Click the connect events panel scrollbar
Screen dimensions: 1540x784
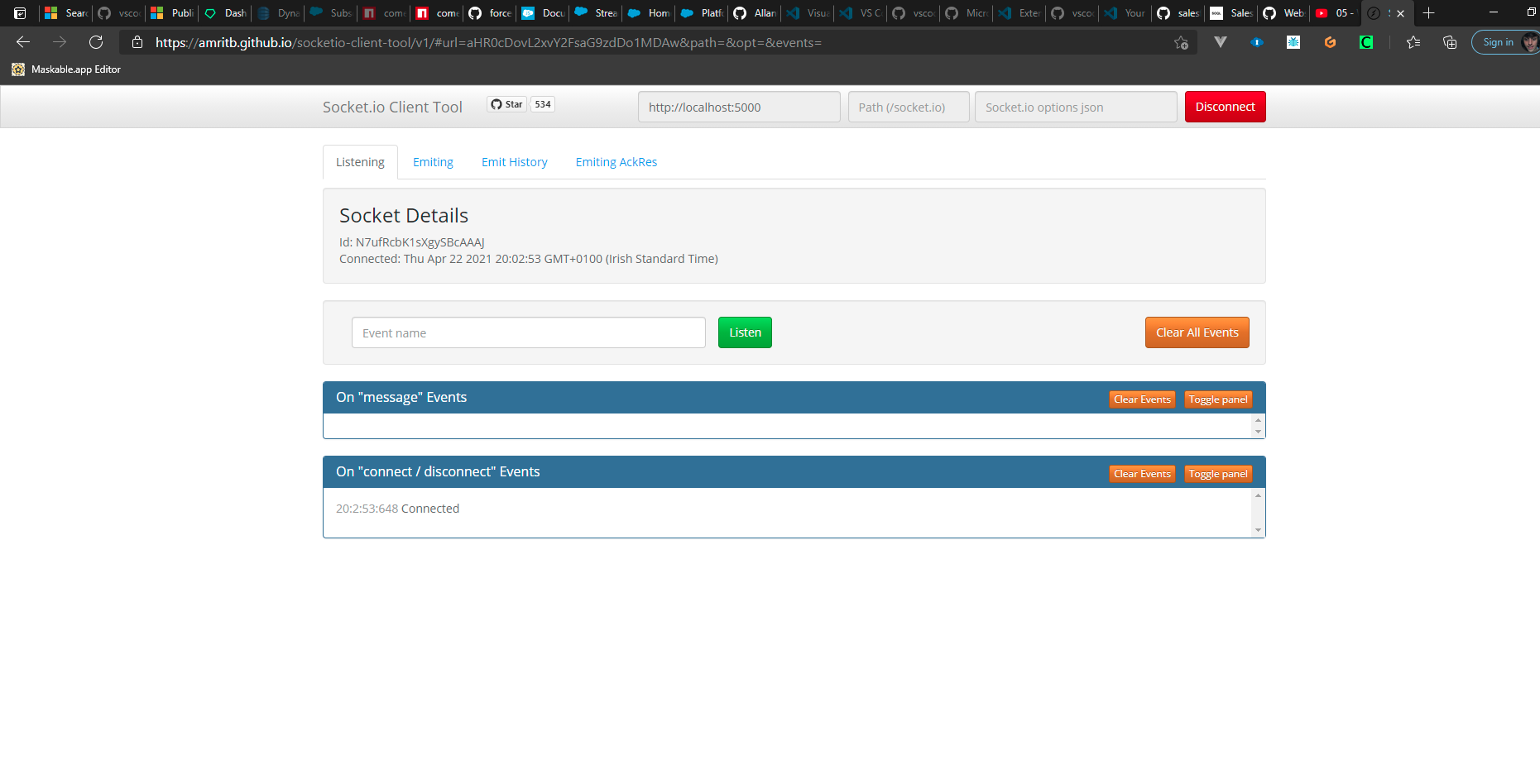tap(1259, 513)
